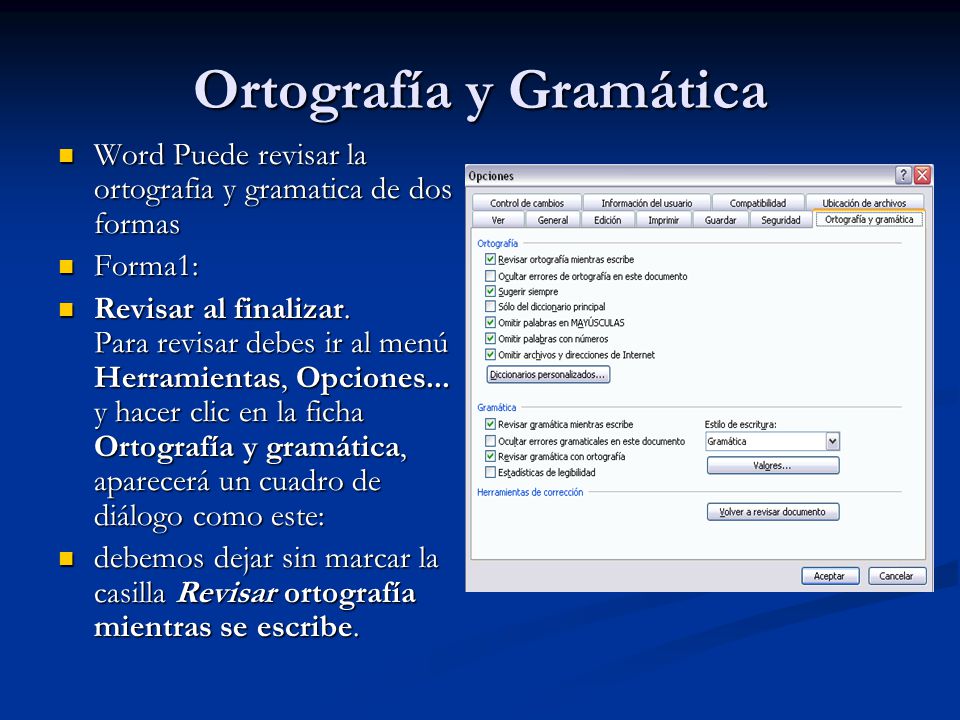
Task: Go to the Ubicación de archivos tab
Action: click(x=864, y=203)
